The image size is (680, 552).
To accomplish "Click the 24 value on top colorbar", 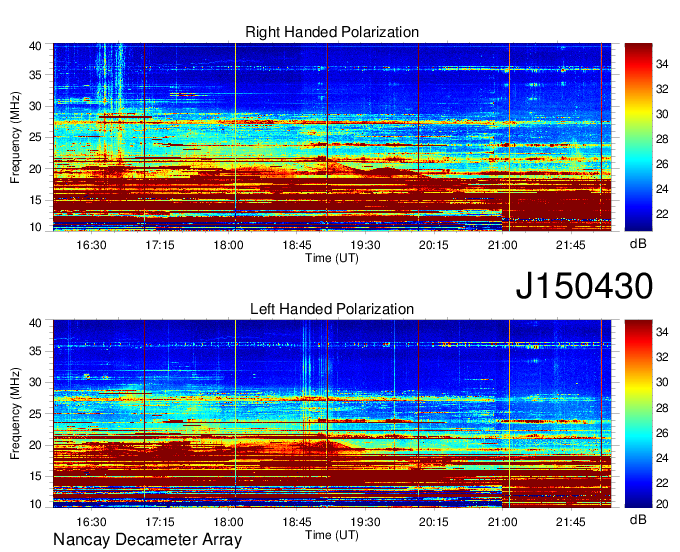I will [x=662, y=189].
